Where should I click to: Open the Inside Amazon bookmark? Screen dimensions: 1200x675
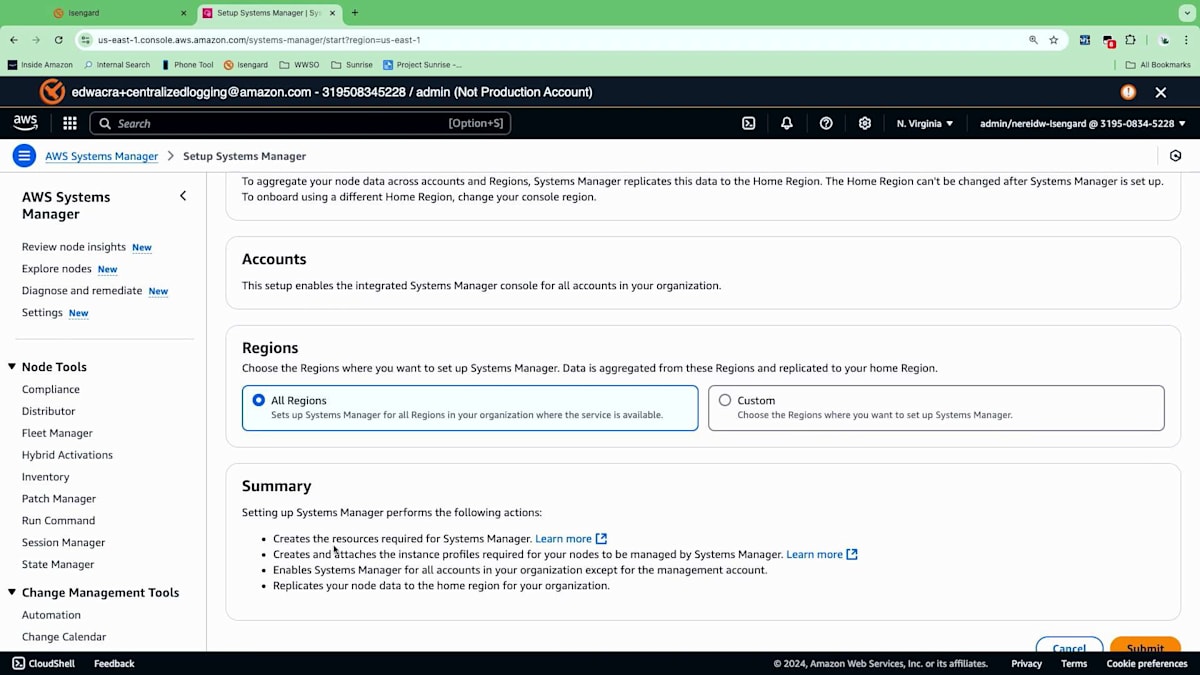[40, 65]
